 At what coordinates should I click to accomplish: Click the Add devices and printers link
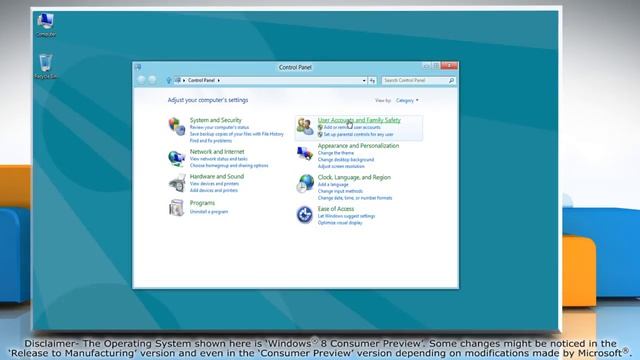[x=213, y=190]
